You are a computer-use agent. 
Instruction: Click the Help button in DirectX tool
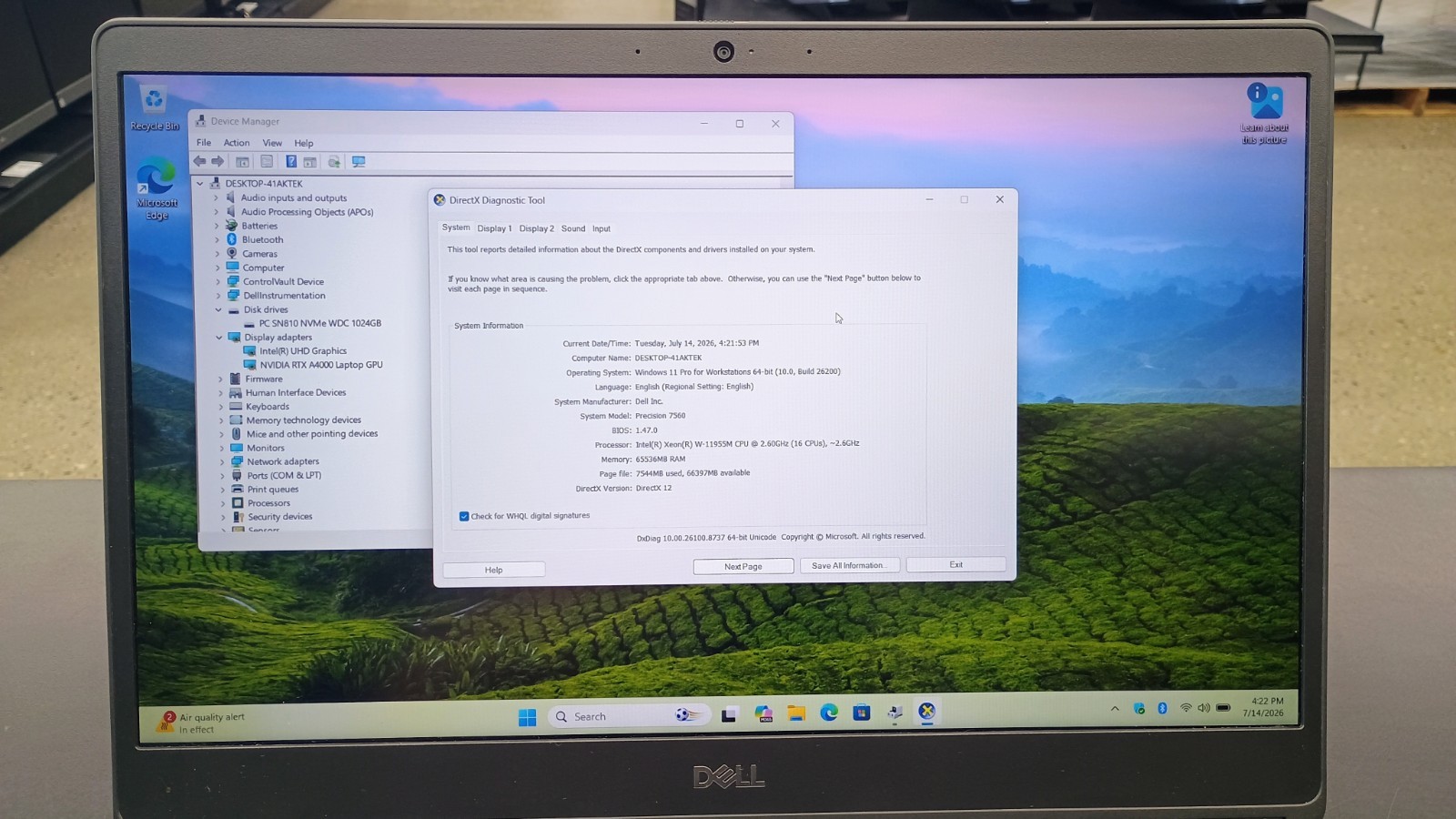click(494, 570)
